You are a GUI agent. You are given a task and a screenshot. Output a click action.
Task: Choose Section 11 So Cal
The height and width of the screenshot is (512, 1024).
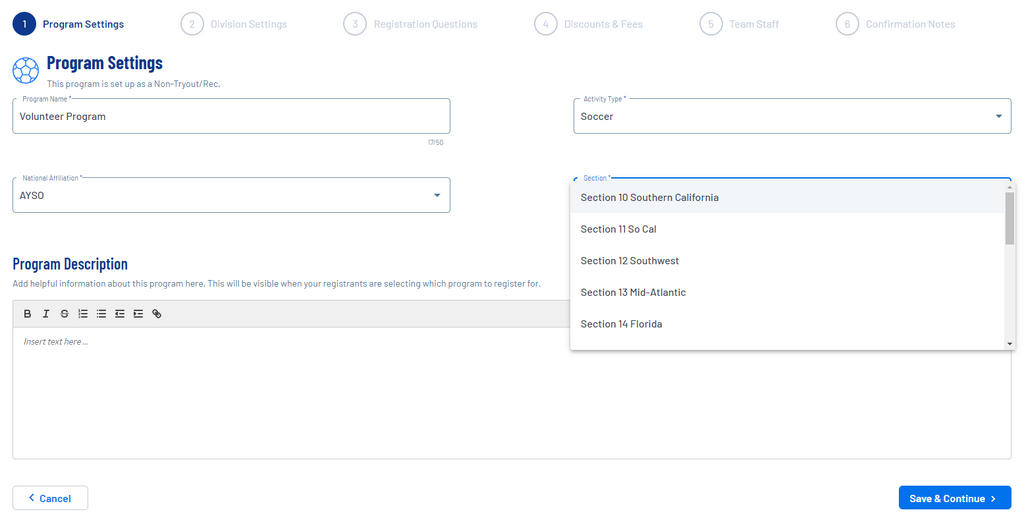(618, 229)
